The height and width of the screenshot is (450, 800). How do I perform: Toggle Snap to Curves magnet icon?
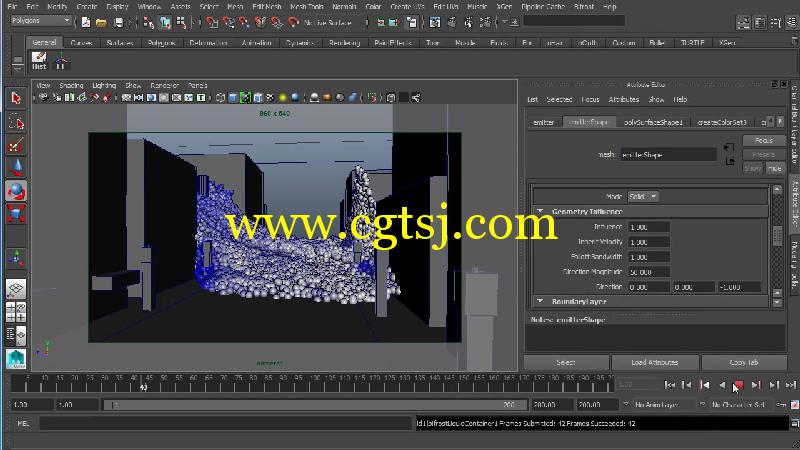(x=228, y=22)
